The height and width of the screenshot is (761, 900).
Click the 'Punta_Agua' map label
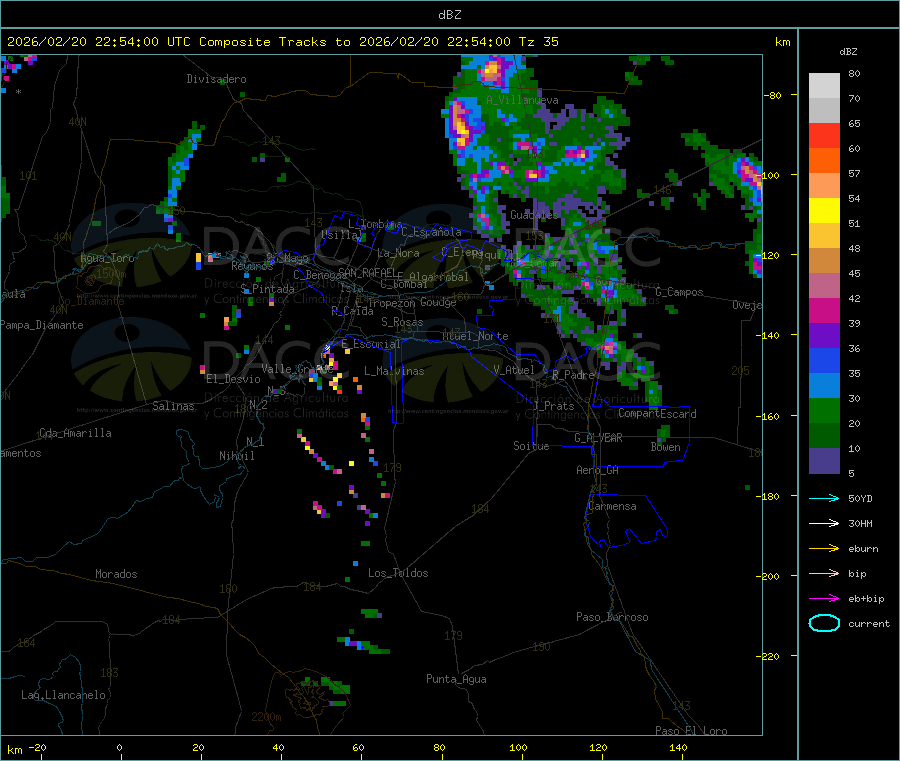coord(456,679)
